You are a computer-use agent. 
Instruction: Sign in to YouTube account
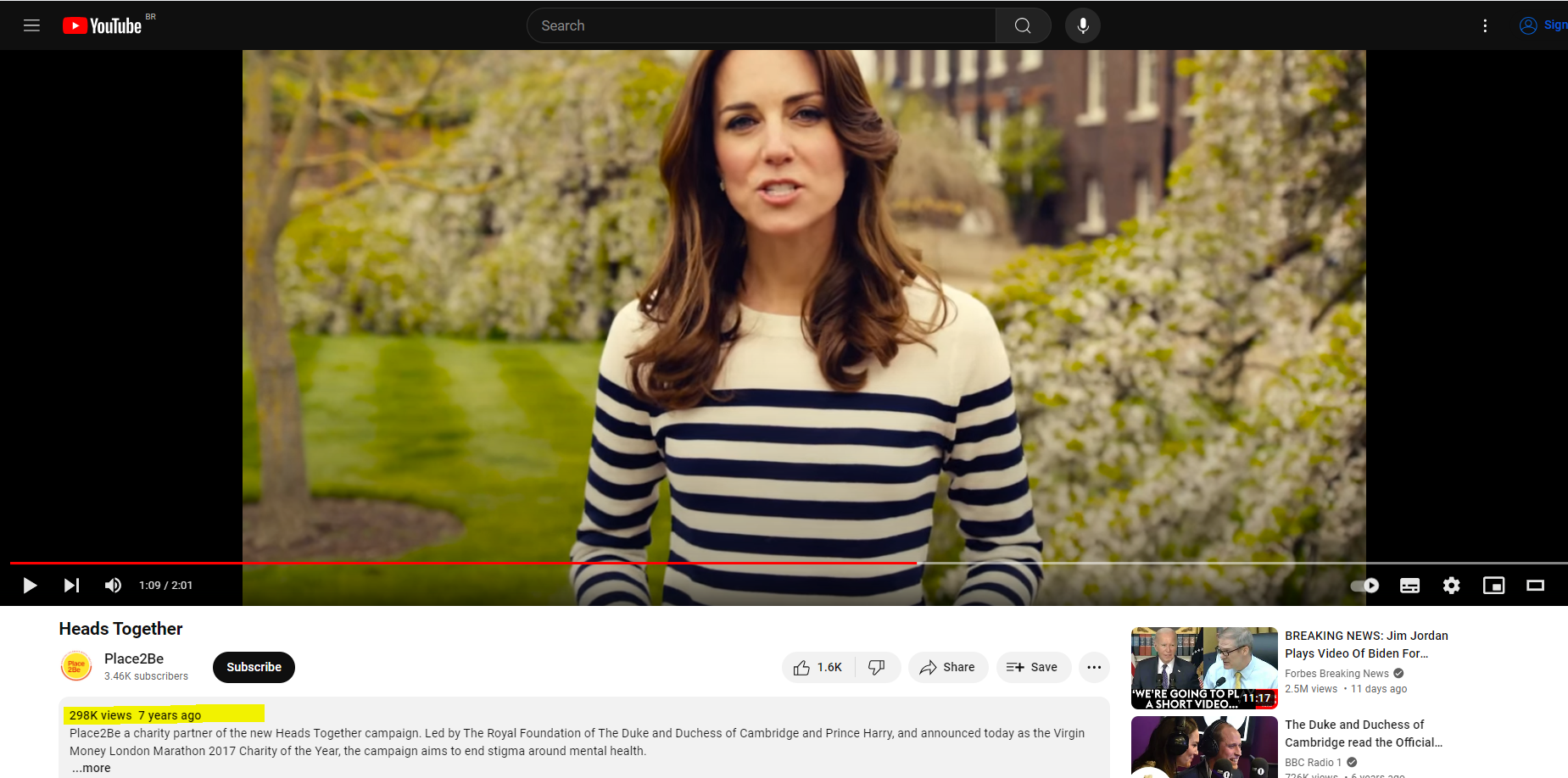[x=1543, y=25]
